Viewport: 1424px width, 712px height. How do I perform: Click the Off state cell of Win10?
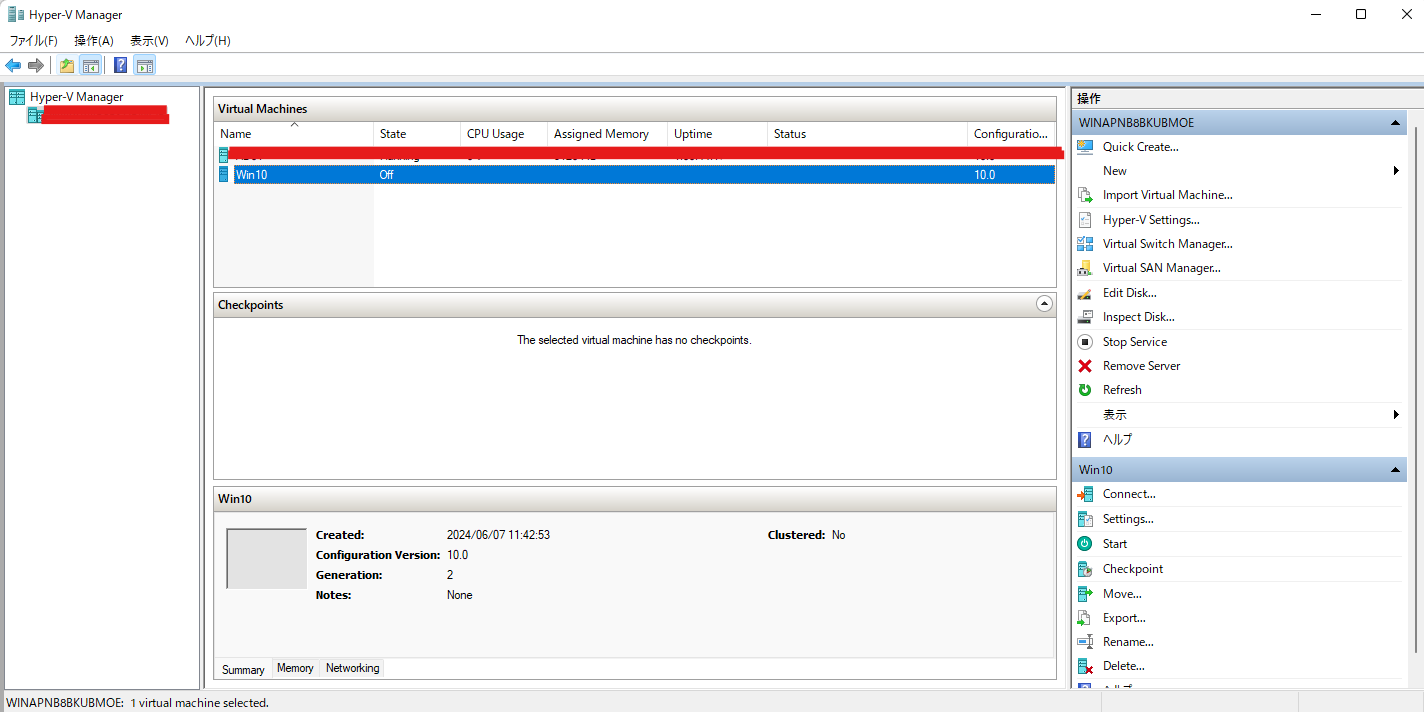click(386, 175)
